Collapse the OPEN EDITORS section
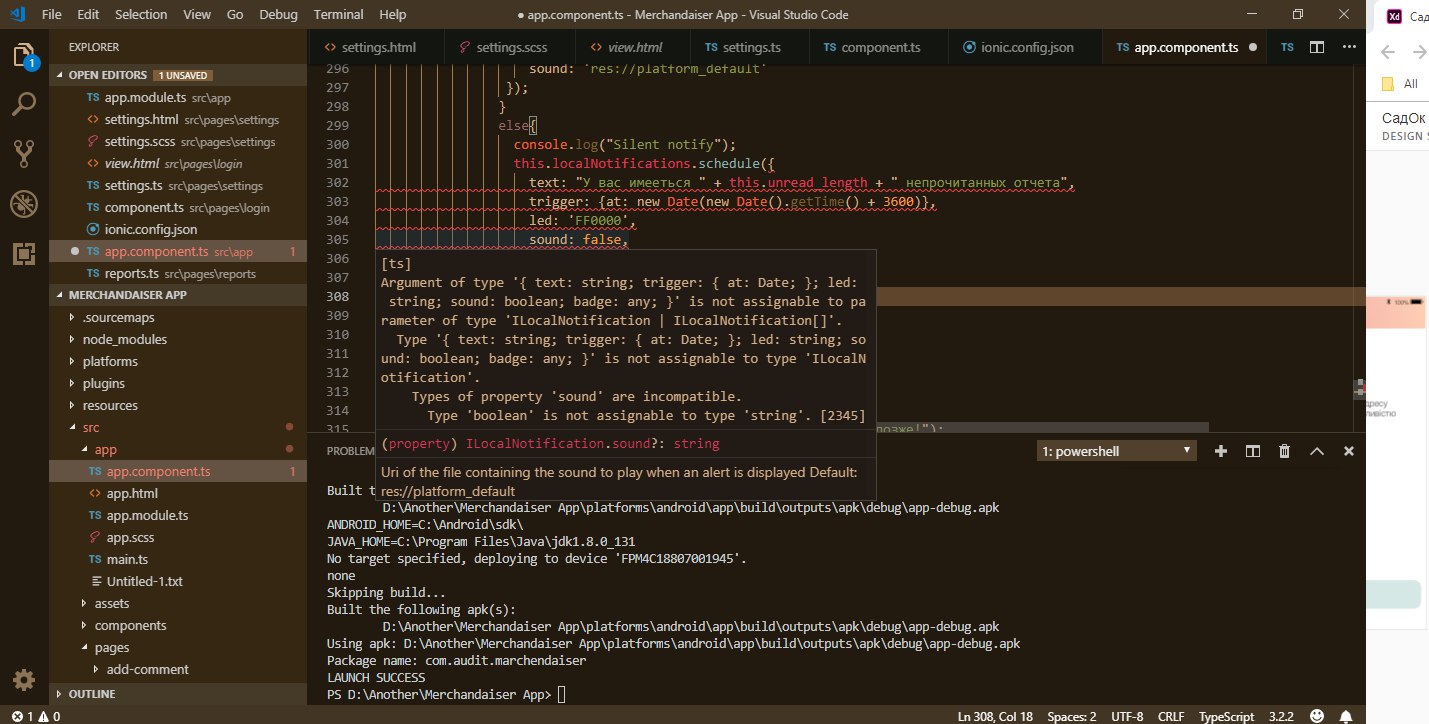The height and width of the screenshot is (724, 1429). (x=178, y=75)
